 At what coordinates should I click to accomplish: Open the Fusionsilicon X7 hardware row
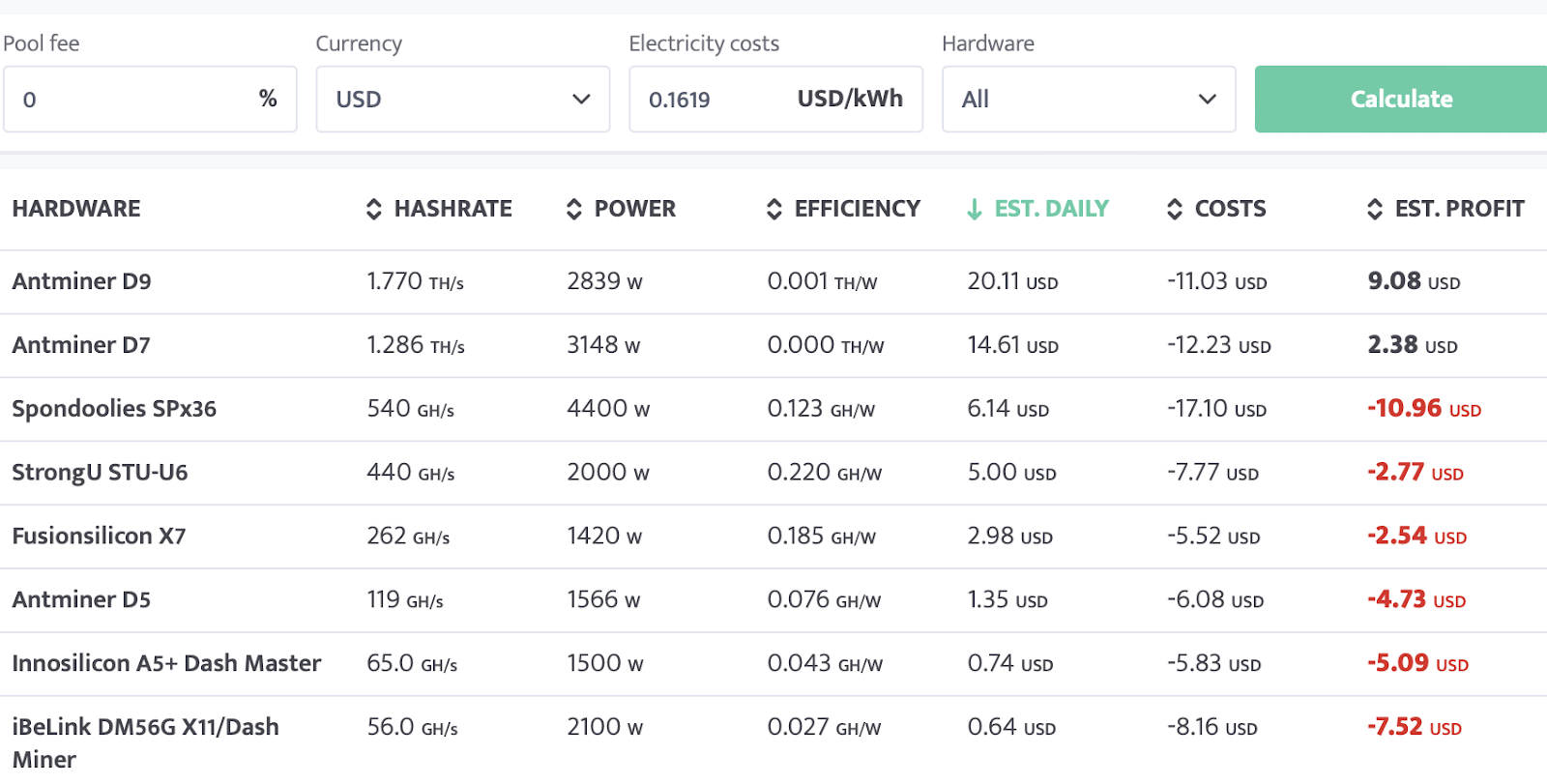click(773, 537)
